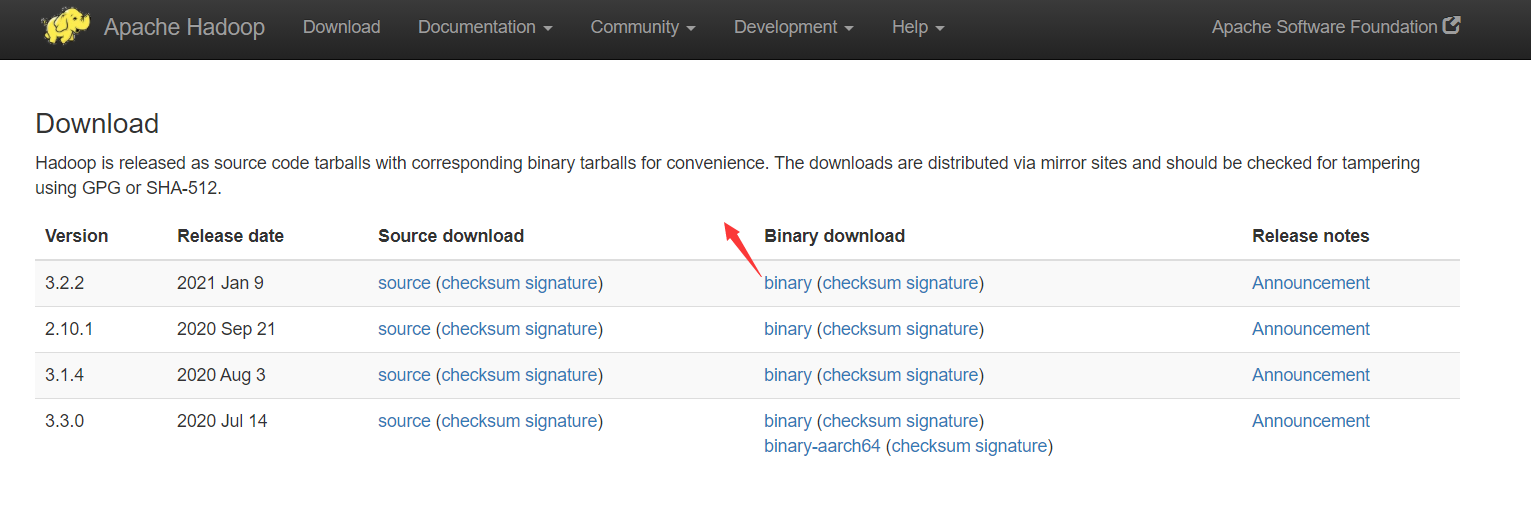Download source for version 3.3.0
1531x506 pixels.
click(x=404, y=421)
